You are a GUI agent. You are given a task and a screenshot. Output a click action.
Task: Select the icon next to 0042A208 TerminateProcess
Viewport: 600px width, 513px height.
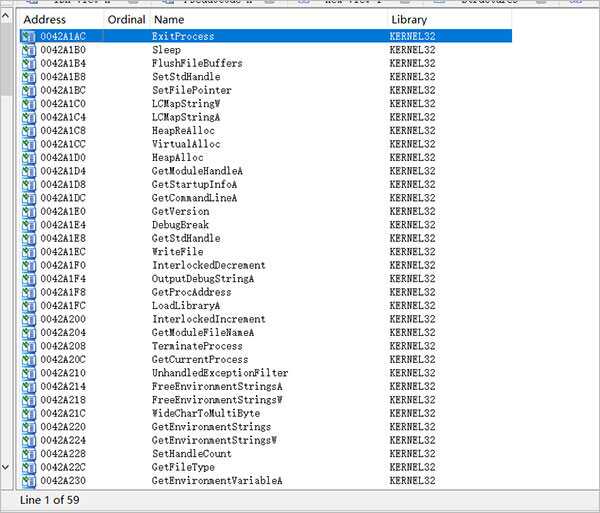(29, 346)
